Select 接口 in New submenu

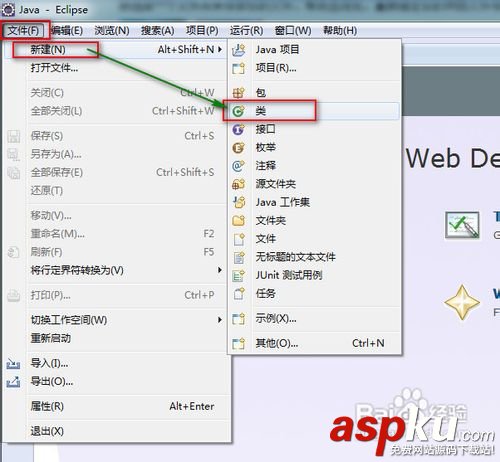(314, 129)
